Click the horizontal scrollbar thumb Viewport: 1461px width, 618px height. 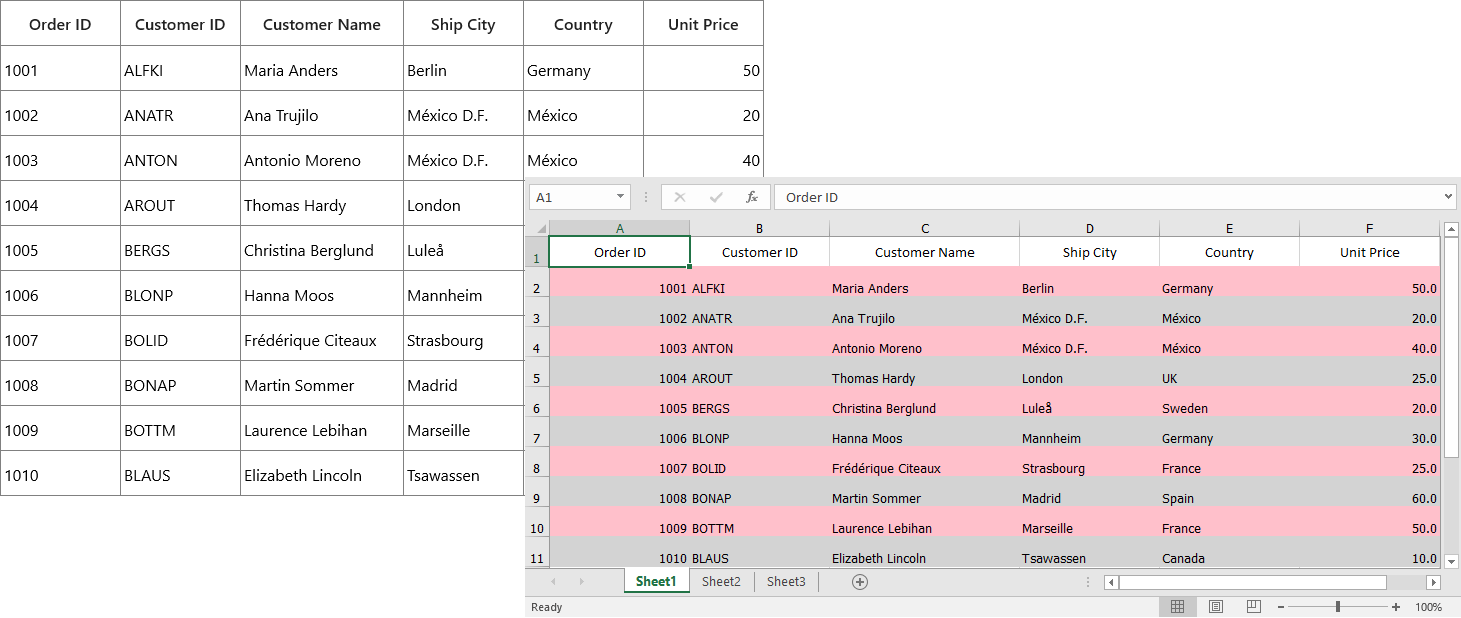(1253, 582)
